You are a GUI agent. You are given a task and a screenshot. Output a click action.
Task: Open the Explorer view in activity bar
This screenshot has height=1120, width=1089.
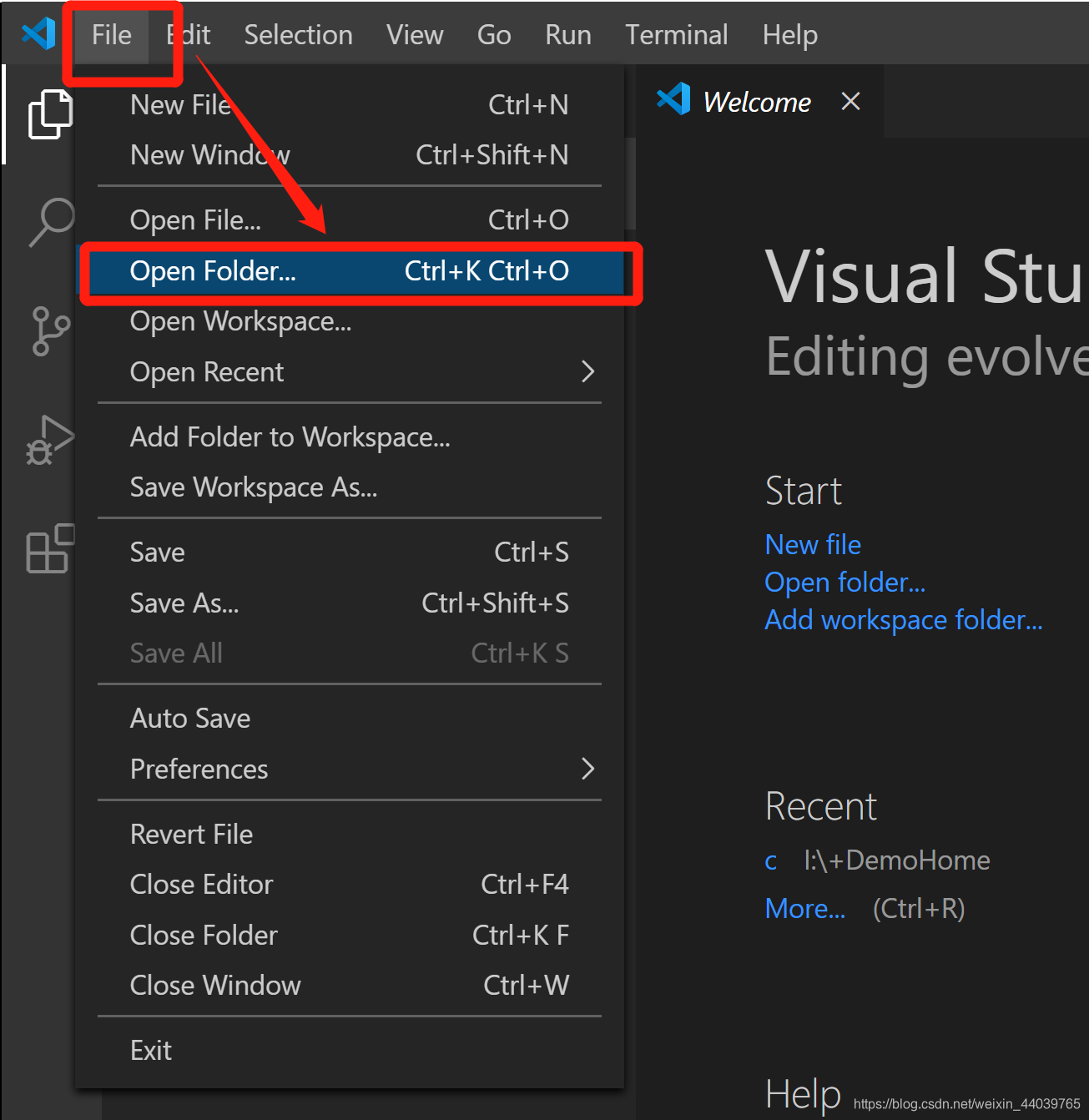(x=50, y=114)
